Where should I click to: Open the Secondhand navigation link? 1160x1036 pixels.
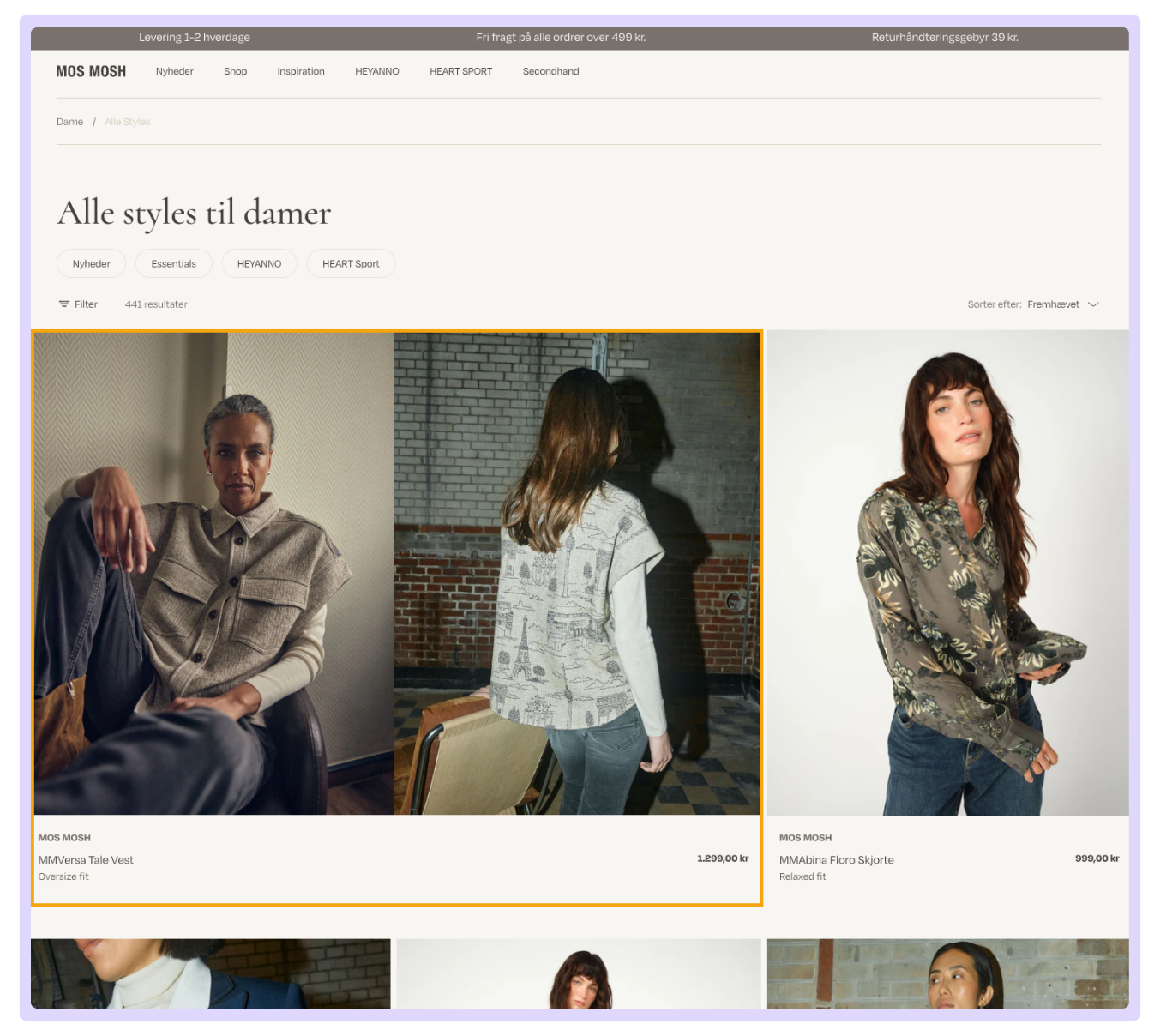pos(550,72)
